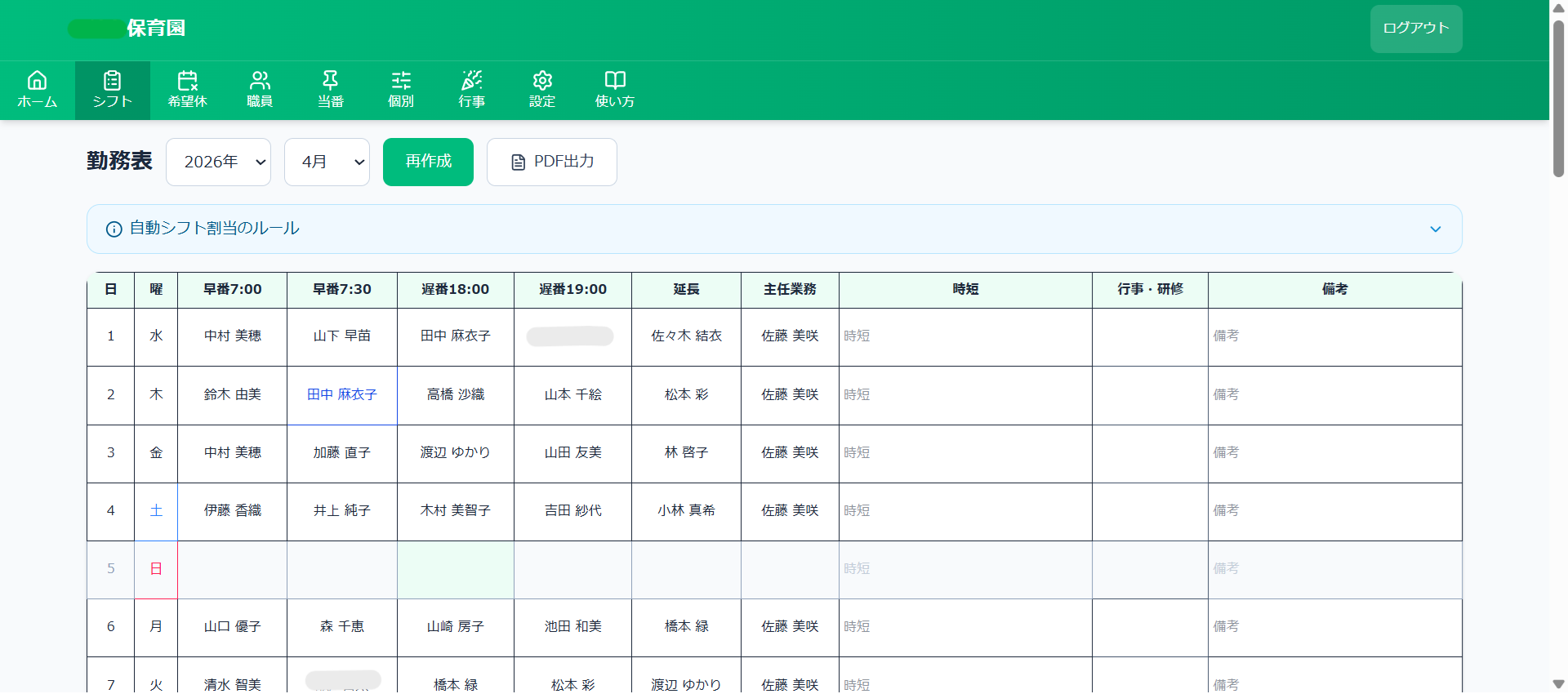
Task: Click the 早番7:30 column header
Action: coord(342,289)
